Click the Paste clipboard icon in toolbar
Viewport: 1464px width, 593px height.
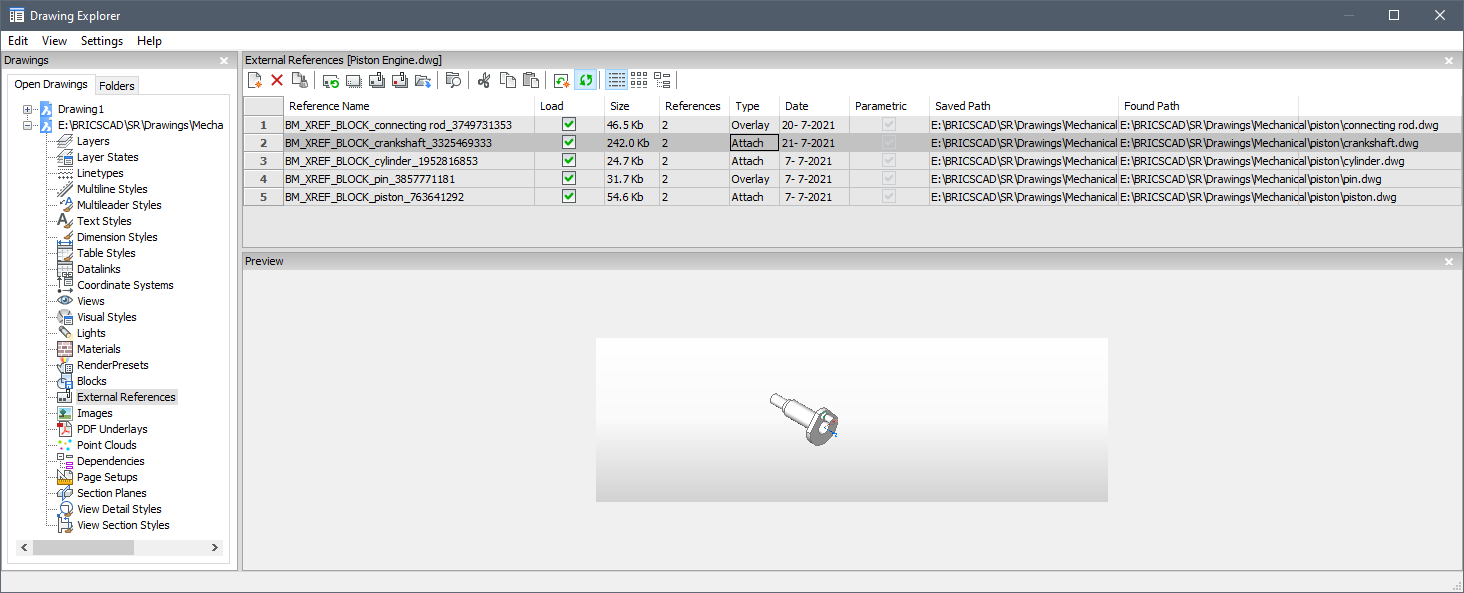pyautogui.click(x=530, y=80)
